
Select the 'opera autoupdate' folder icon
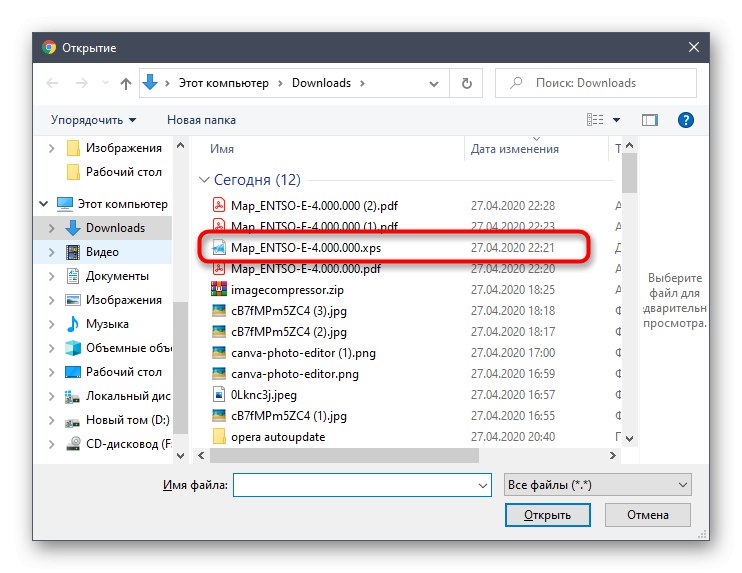[219, 436]
